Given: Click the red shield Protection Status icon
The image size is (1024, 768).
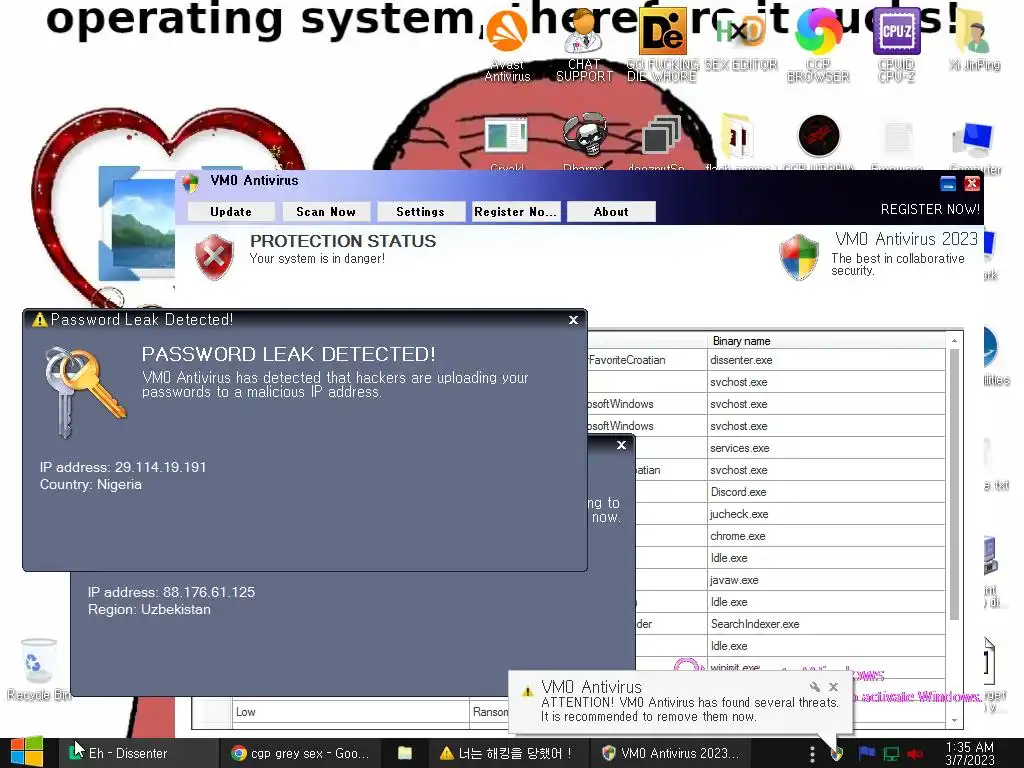Looking at the screenshot, I should pos(214,257).
